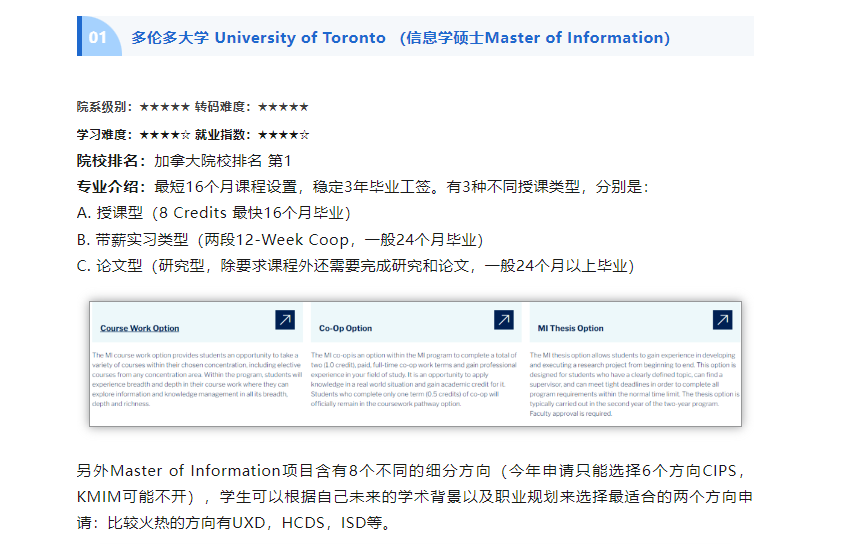Click line B. 带薪实习类型 Coop

(x=280, y=240)
